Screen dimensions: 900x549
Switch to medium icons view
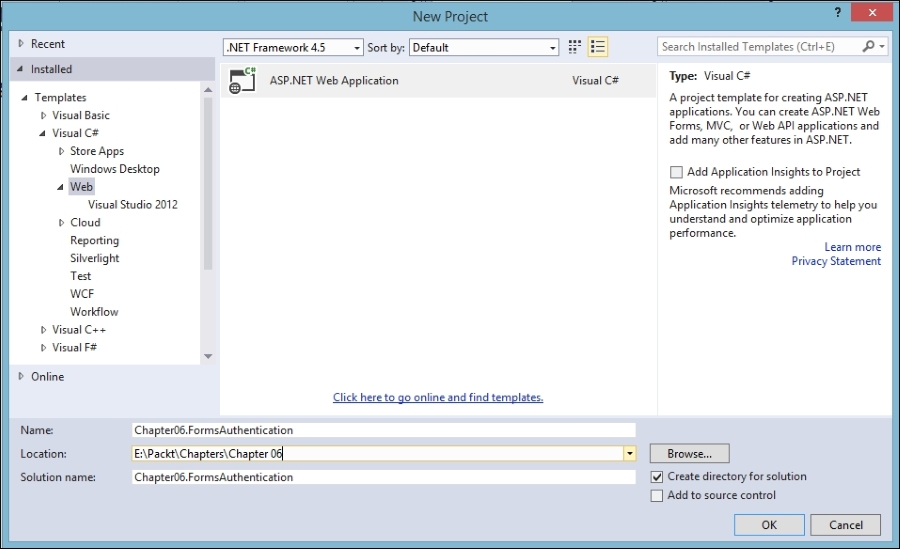tap(575, 47)
